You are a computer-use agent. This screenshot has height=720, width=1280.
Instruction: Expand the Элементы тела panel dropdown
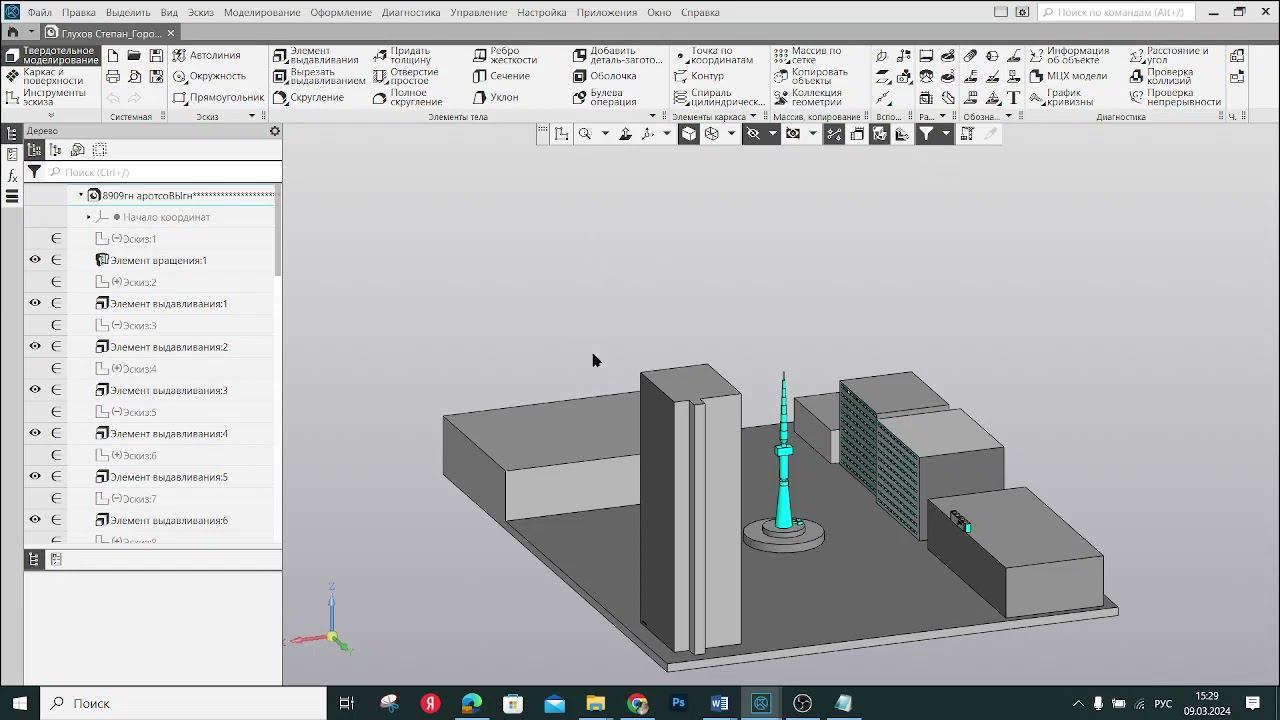653,117
